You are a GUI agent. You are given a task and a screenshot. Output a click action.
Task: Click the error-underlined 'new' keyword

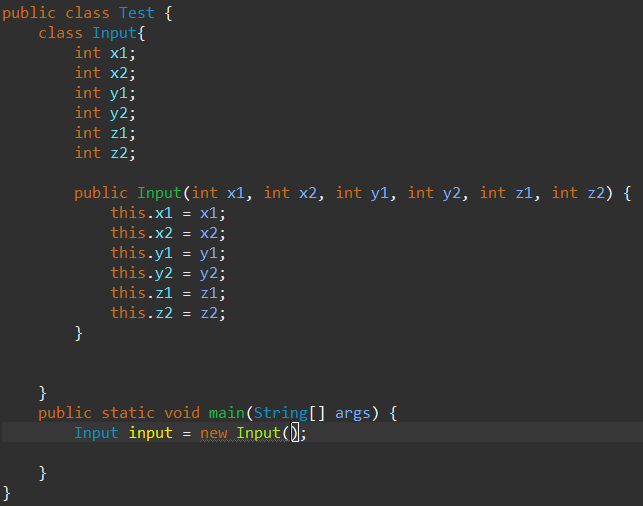[214, 434]
